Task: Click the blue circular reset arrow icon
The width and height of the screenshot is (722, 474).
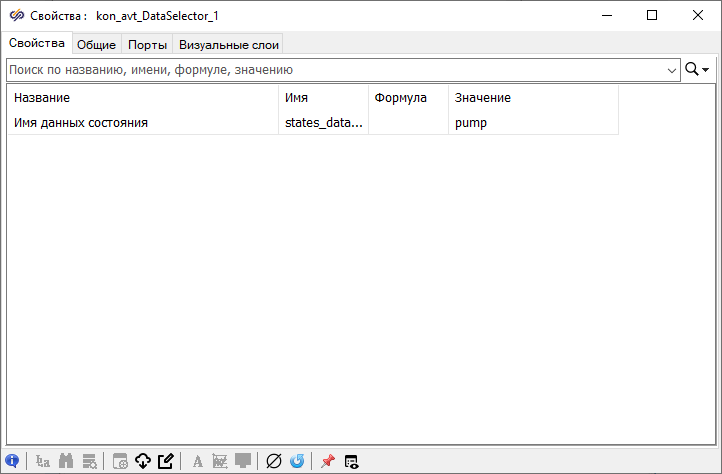Action: (x=297, y=461)
